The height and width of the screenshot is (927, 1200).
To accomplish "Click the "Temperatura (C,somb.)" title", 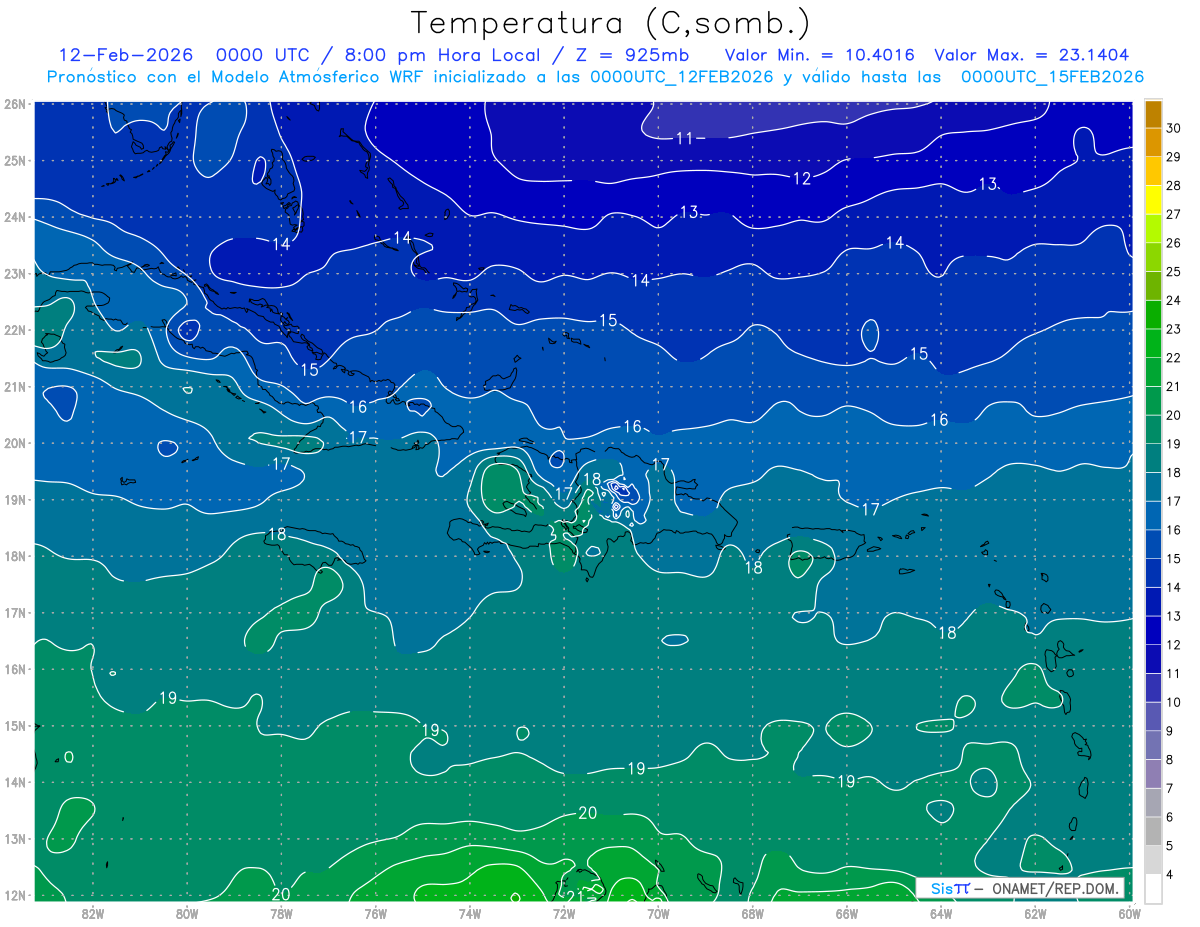I will click(x=611, y=24).
